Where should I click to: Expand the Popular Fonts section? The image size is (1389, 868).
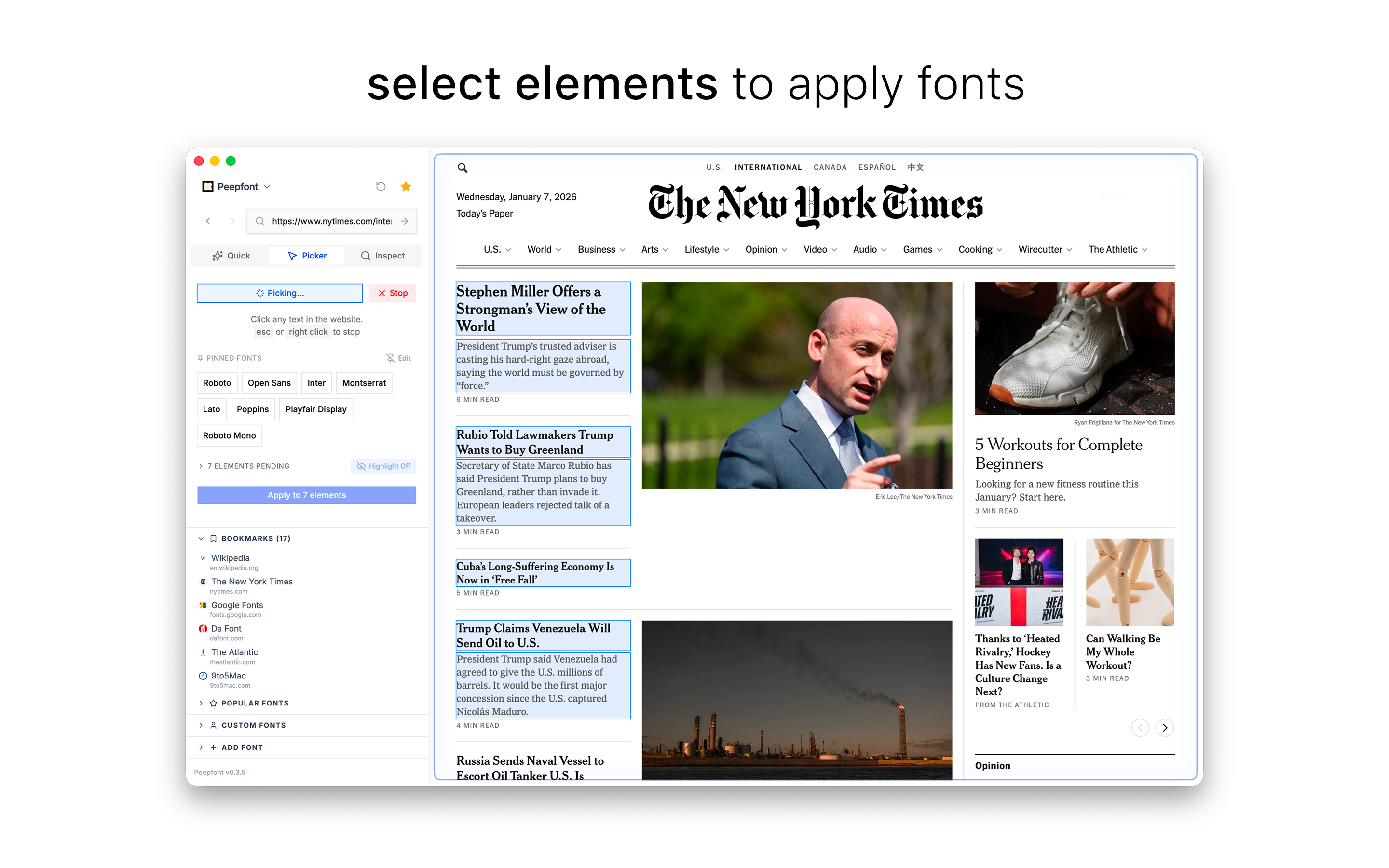201,703
